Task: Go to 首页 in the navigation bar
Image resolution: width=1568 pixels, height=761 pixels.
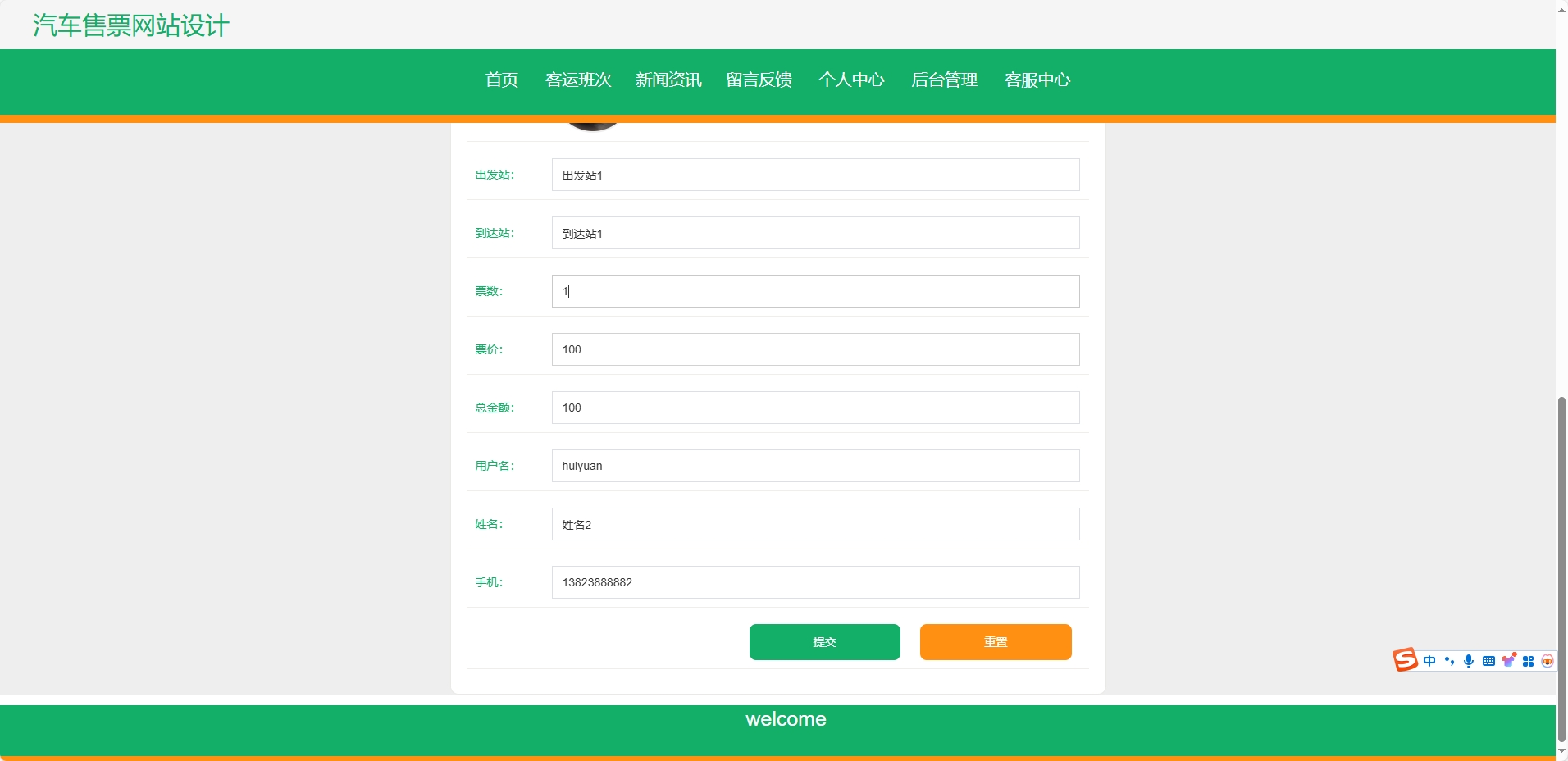Action: [501, 80]
